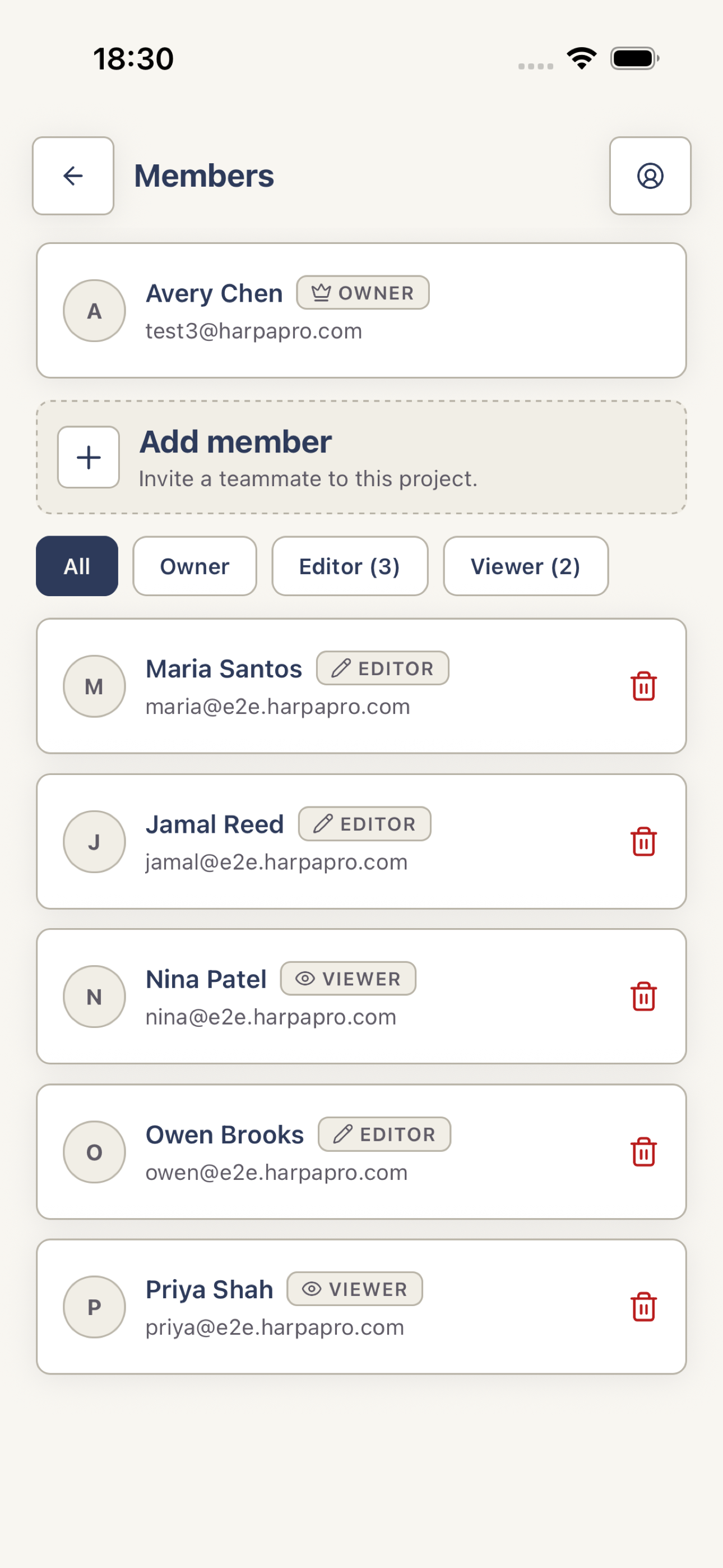The width and height of the screenshot is (723, 1568).
Task: Open Owen Brooks member card
Action: click(361, 1152)
